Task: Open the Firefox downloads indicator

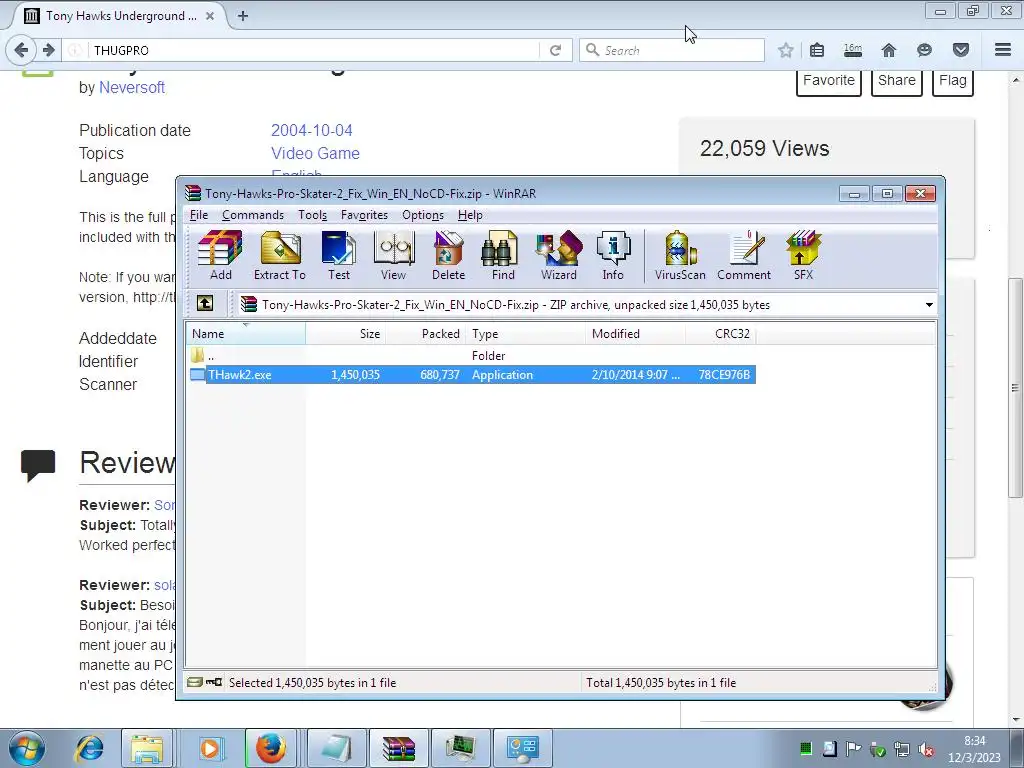Action: click(852, 50)
